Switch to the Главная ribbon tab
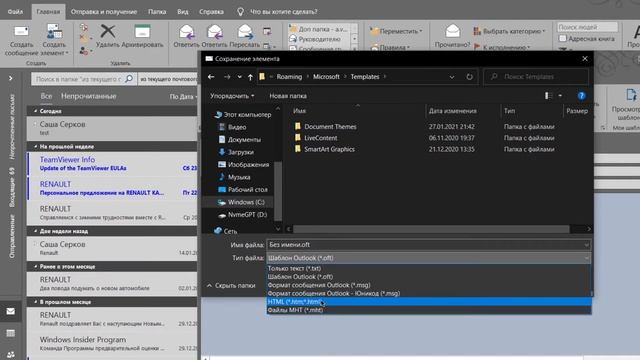640x360 pixels. click(48, 12)
